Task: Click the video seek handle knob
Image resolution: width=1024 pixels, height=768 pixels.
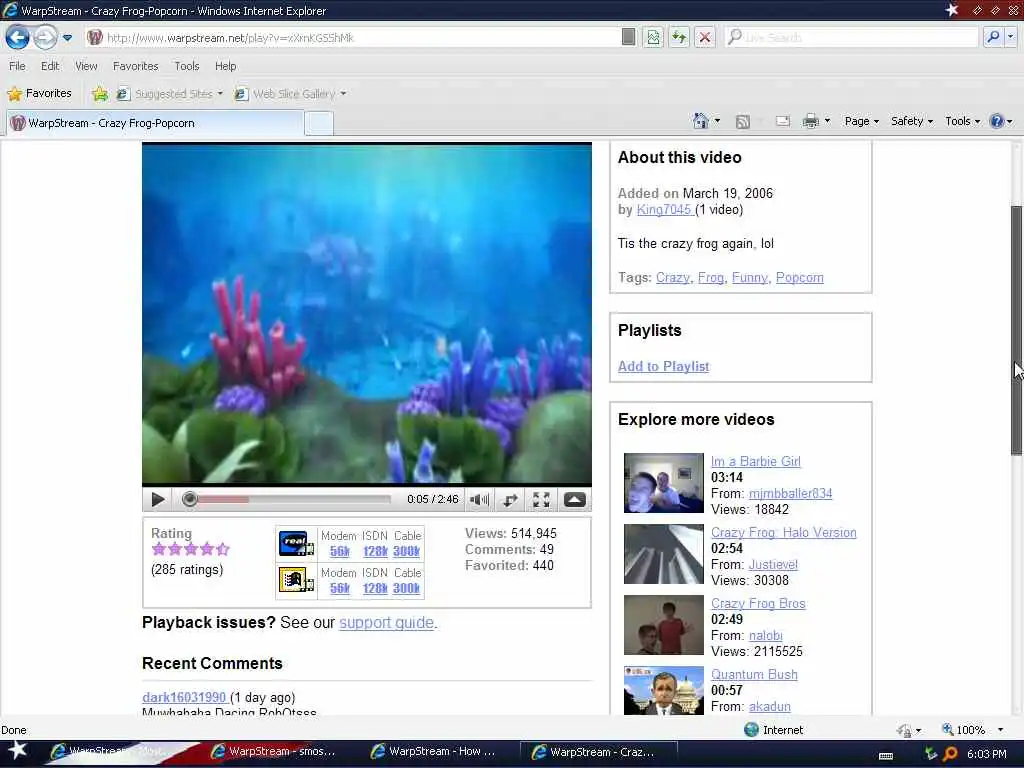Action: pyautogui.click(x=189, y=500)
